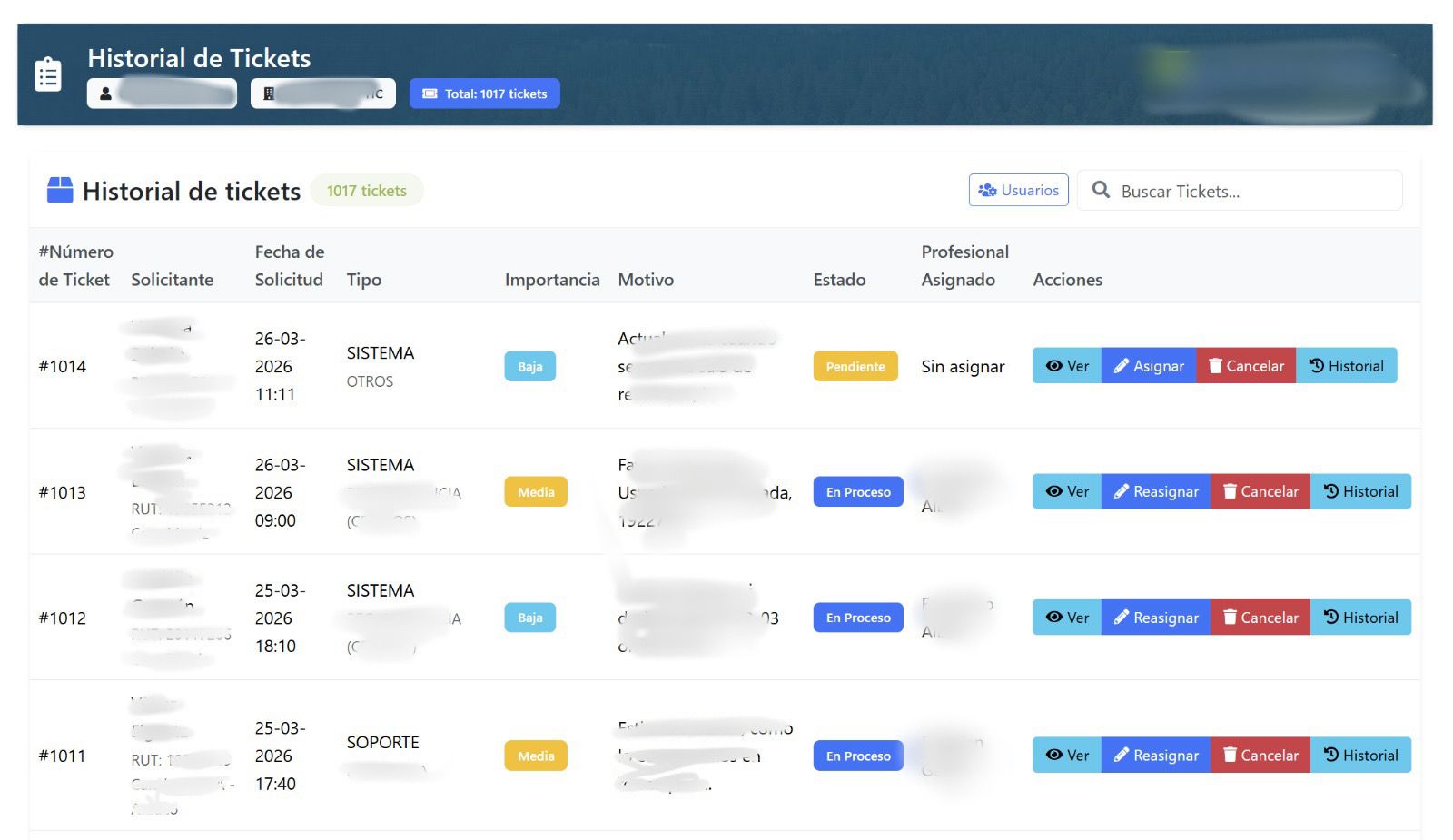
Task: Click the magnifier icon in the search box
Action: point(1101,190)
